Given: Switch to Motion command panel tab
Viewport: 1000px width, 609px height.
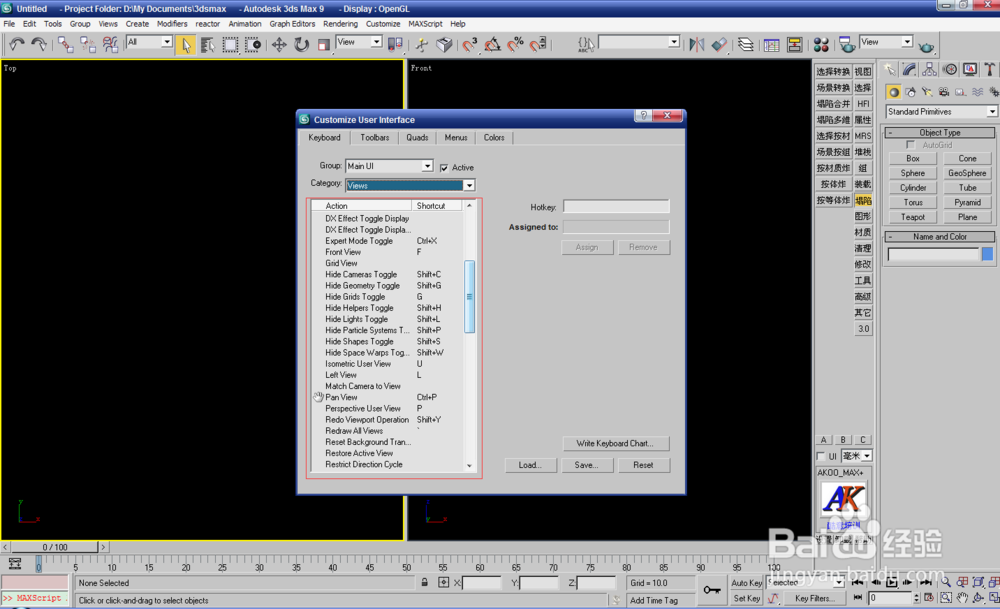Looking at the screenshot, I should point(950,70).
